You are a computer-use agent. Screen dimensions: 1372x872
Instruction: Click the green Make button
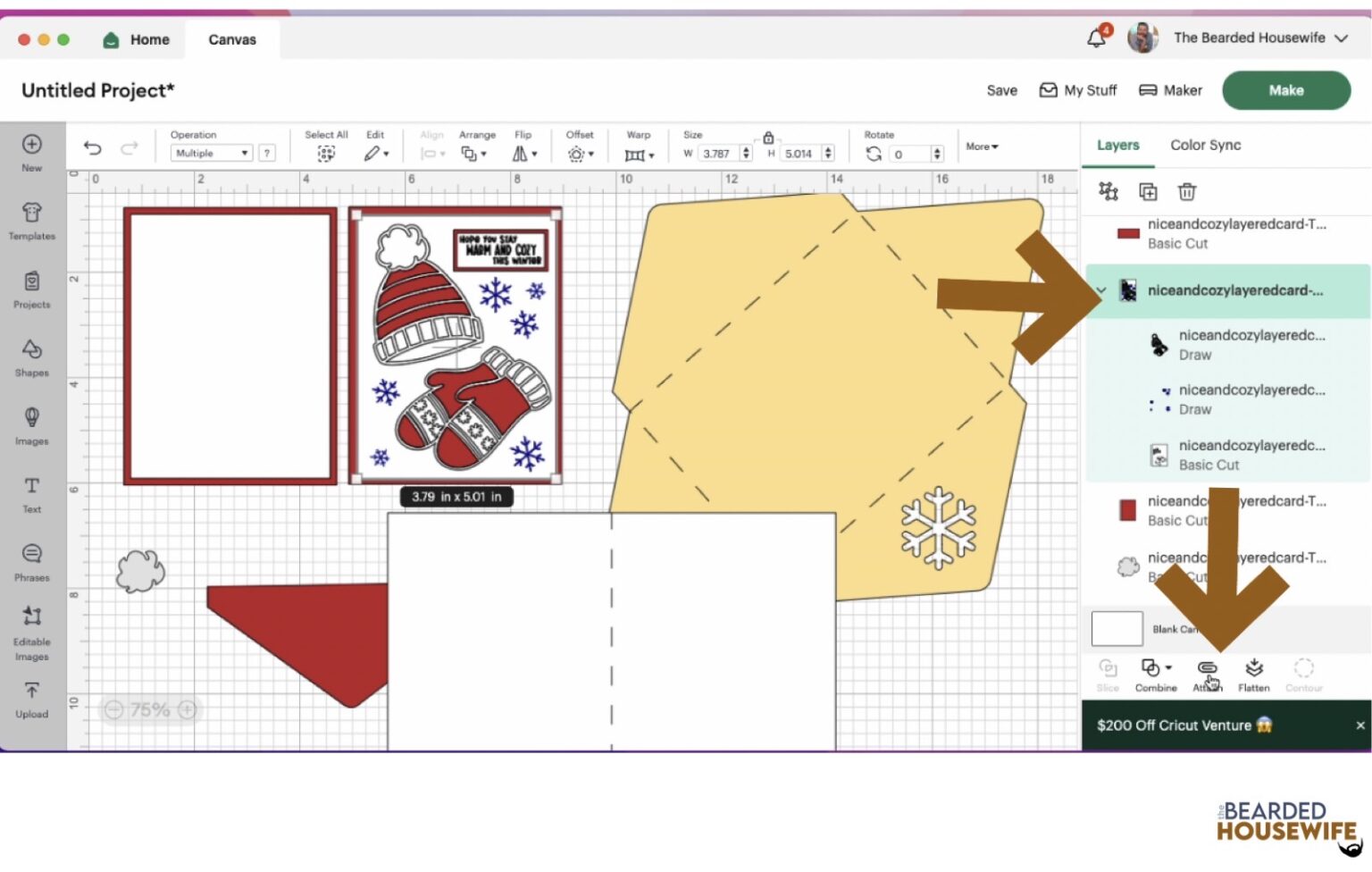1285,90
